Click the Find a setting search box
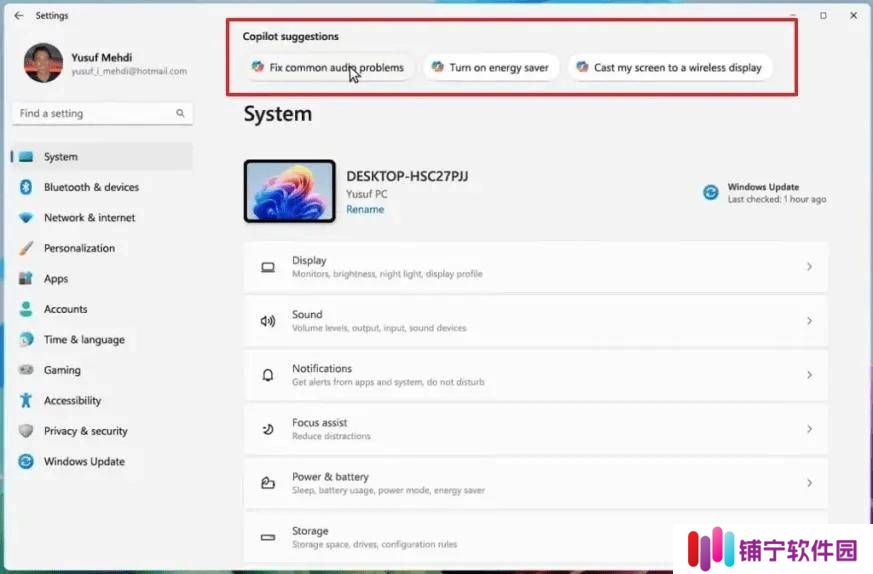 [102, 114]
